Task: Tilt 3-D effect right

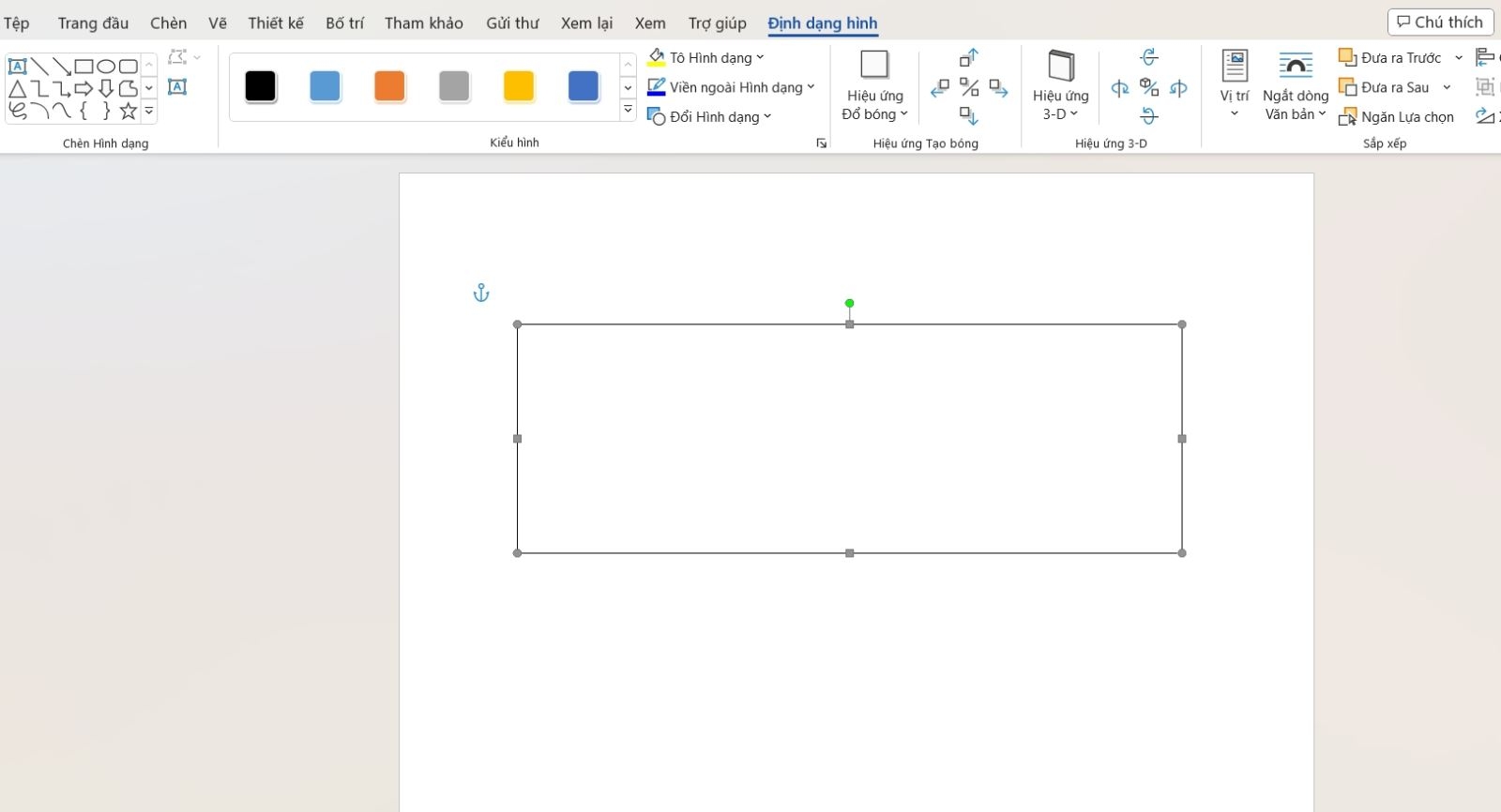Action: [1179, 88]
